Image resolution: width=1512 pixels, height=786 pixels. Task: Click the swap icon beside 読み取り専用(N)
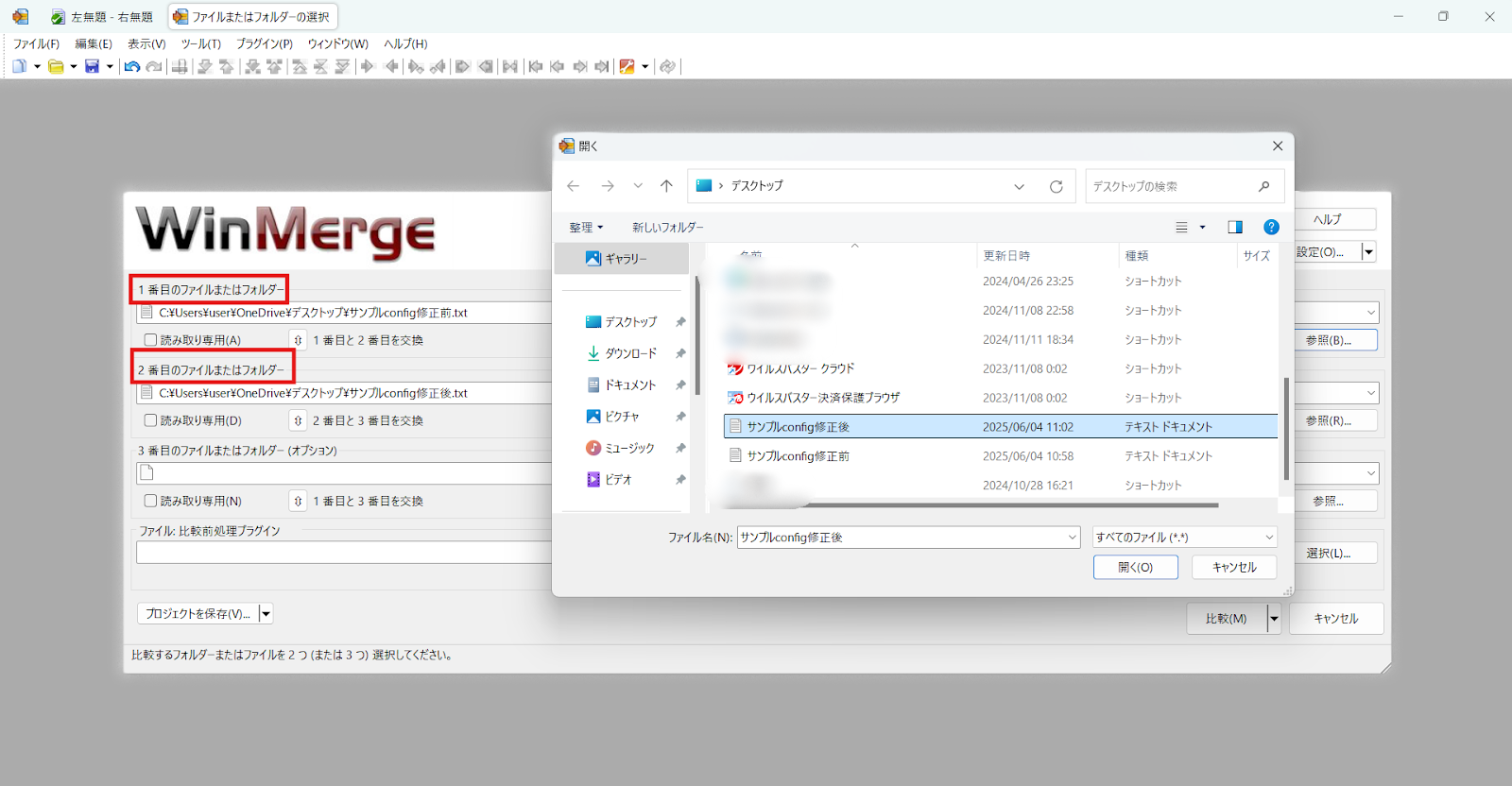(x=298, y=501)
